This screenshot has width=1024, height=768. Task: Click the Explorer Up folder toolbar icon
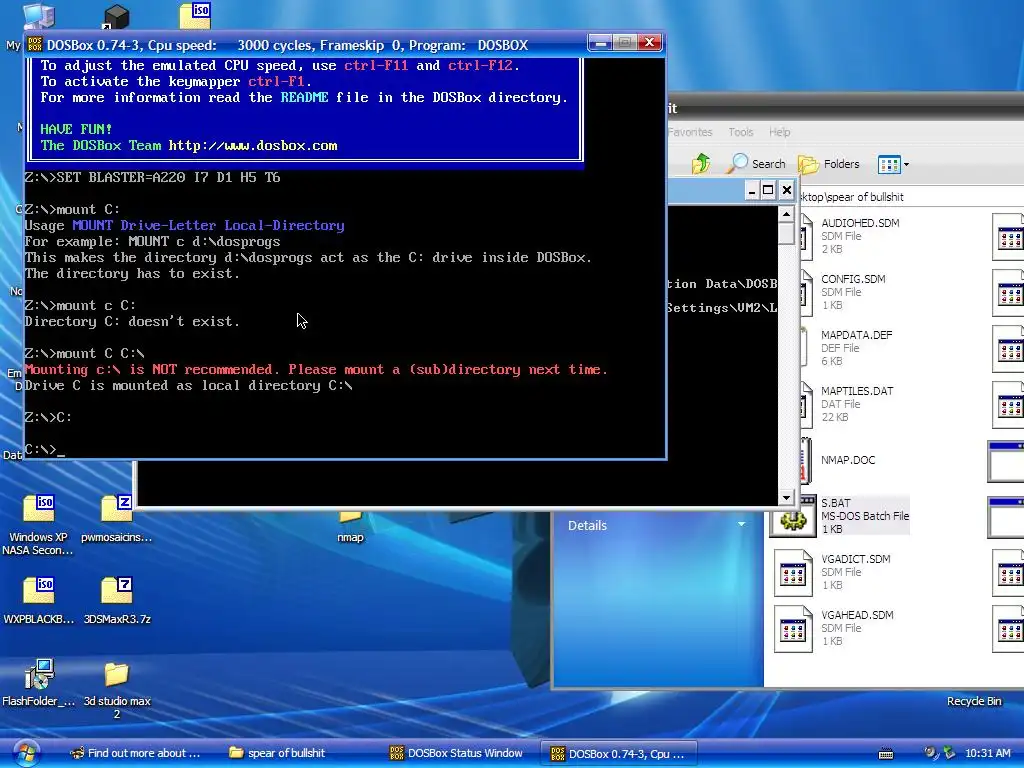point(701,164)
